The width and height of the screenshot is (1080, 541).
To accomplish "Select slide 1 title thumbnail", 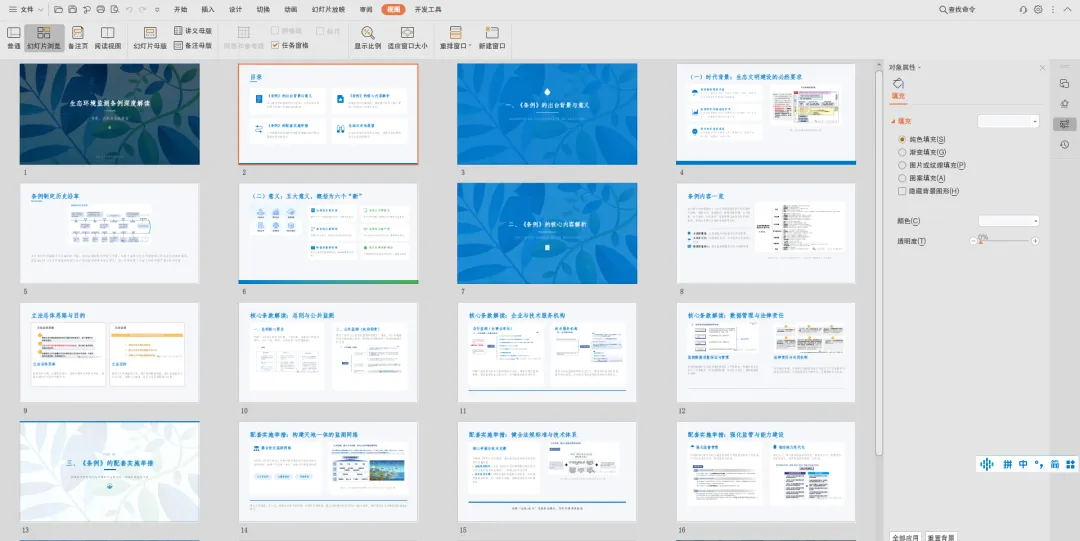I will (x=110, y=114).
